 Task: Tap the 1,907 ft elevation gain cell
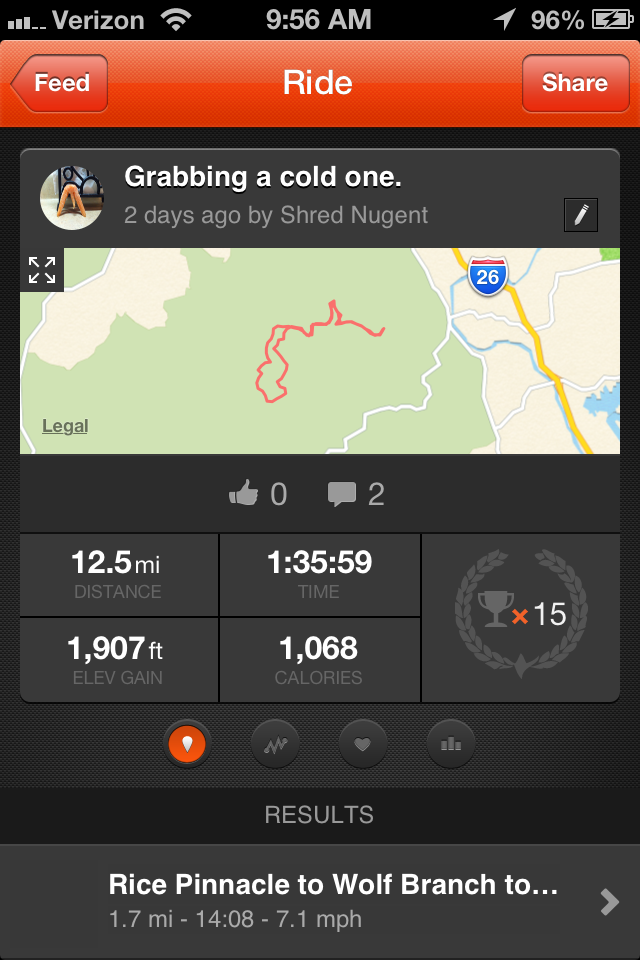[119, 660]
